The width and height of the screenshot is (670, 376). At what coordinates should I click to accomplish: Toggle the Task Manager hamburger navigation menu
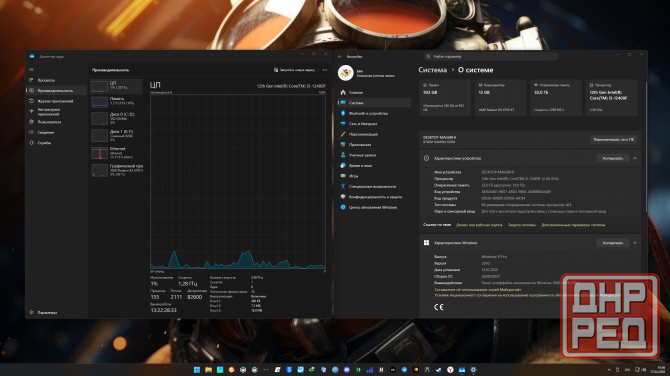[x=31, y=69]
